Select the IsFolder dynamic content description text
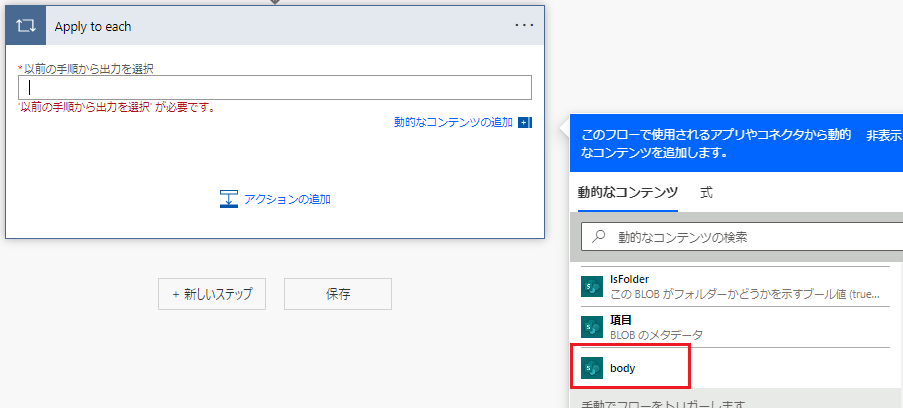Image resolution: width=903 pixels, height=408 pixels. click(x=744, y=295)
